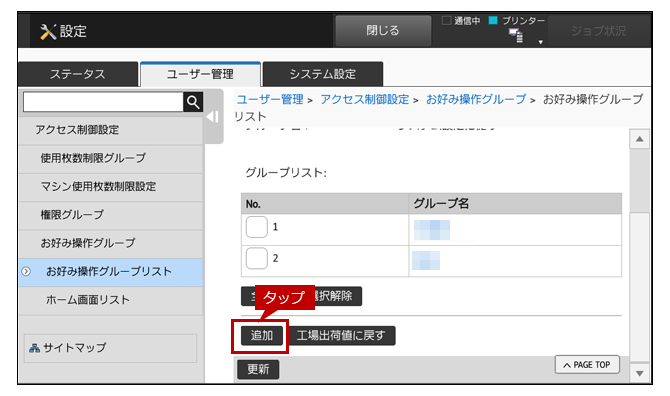This screenshot has height=396, width=670.
Task: Open ユーザー管理 breadcrumb link
Action: tap(270, 100)
